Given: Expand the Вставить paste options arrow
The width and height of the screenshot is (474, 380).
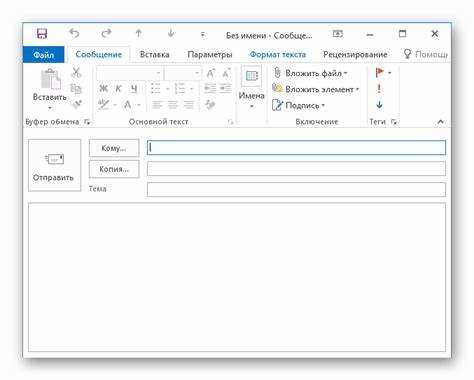Looking at the screenshot, I should tap(50, 108).
